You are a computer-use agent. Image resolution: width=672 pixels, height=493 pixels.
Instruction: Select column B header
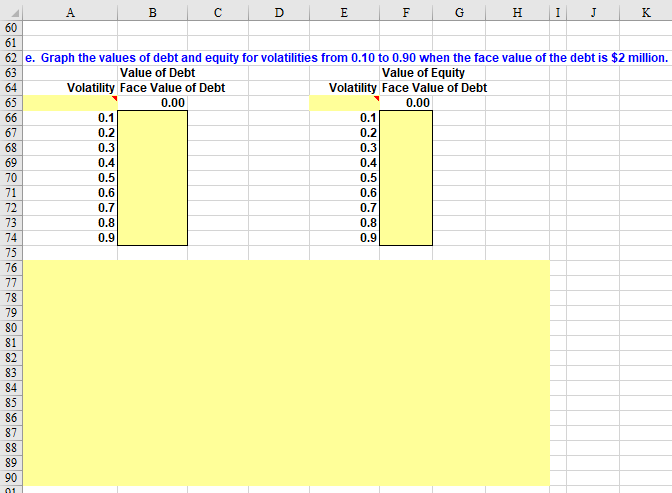pos(153,13)
